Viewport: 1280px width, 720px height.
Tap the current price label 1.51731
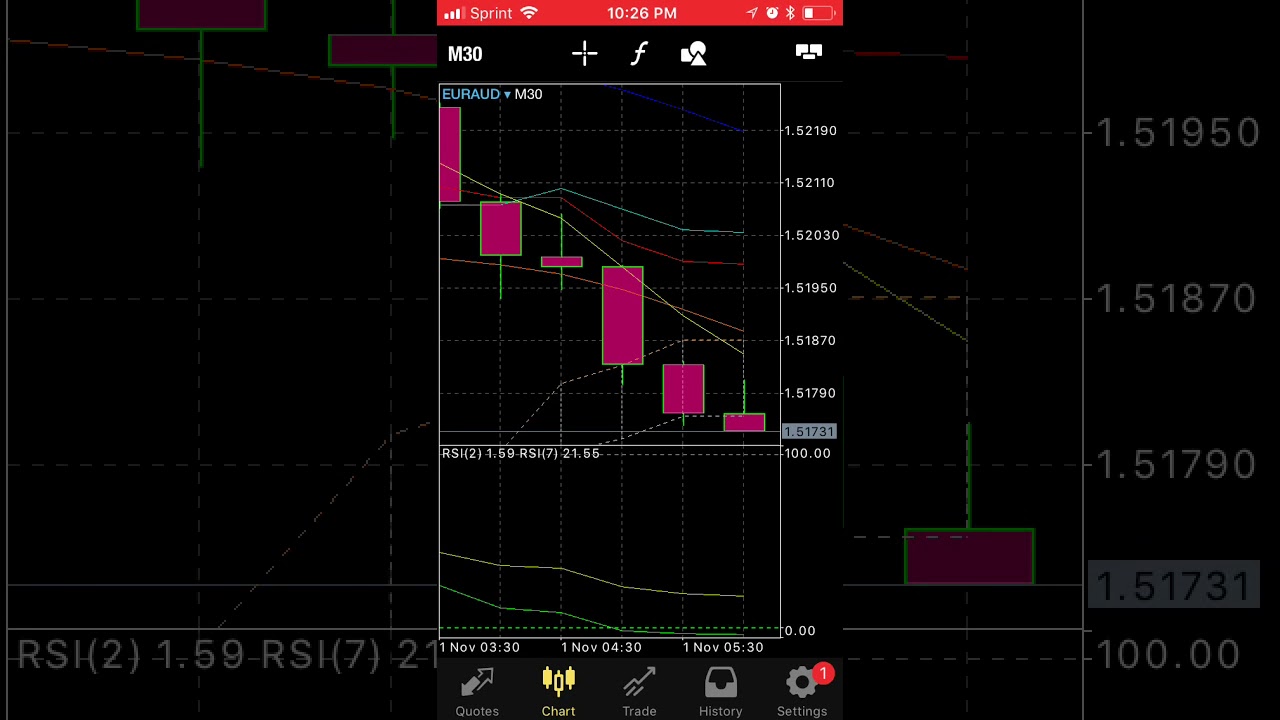coord(809,431)
